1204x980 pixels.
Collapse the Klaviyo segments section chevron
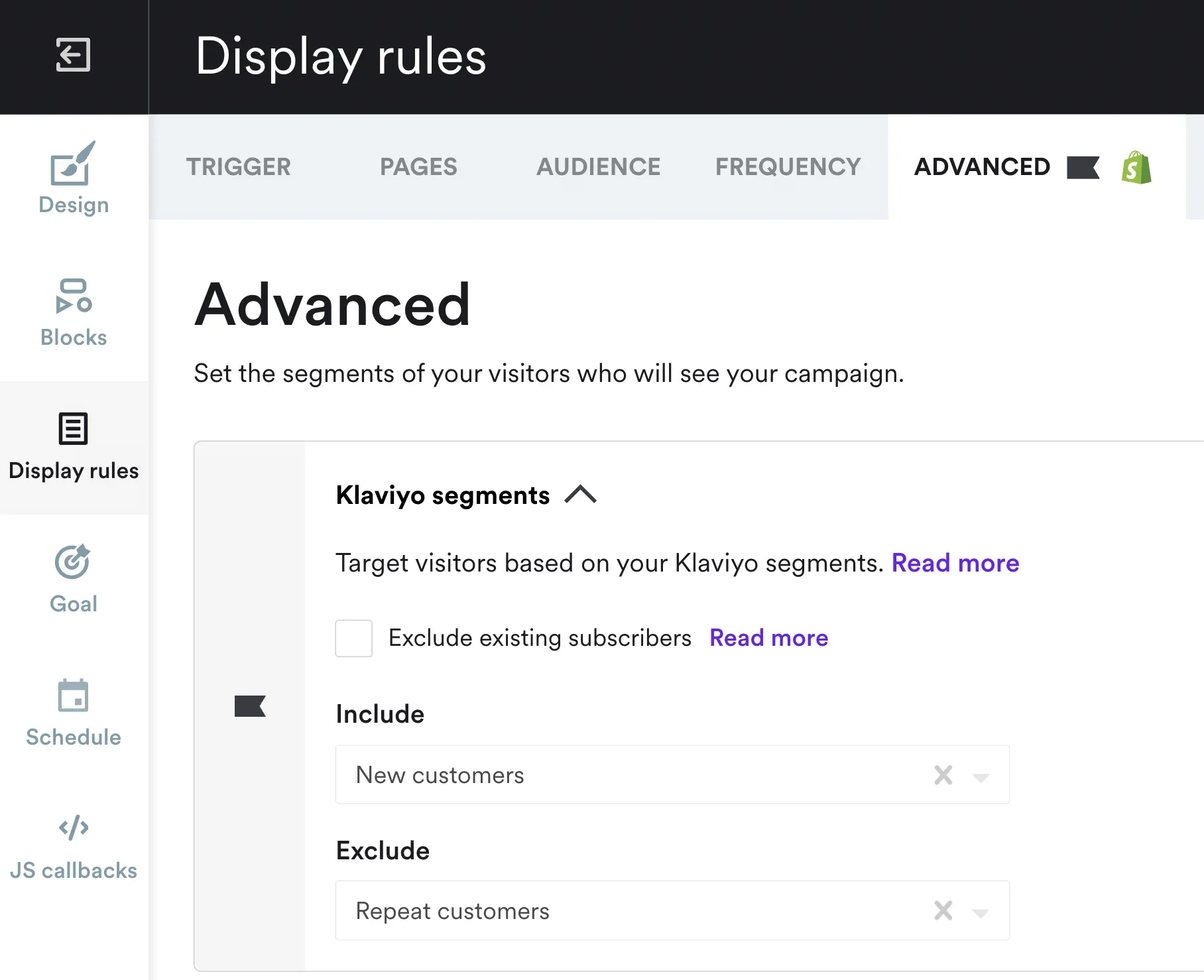[581, 495]
